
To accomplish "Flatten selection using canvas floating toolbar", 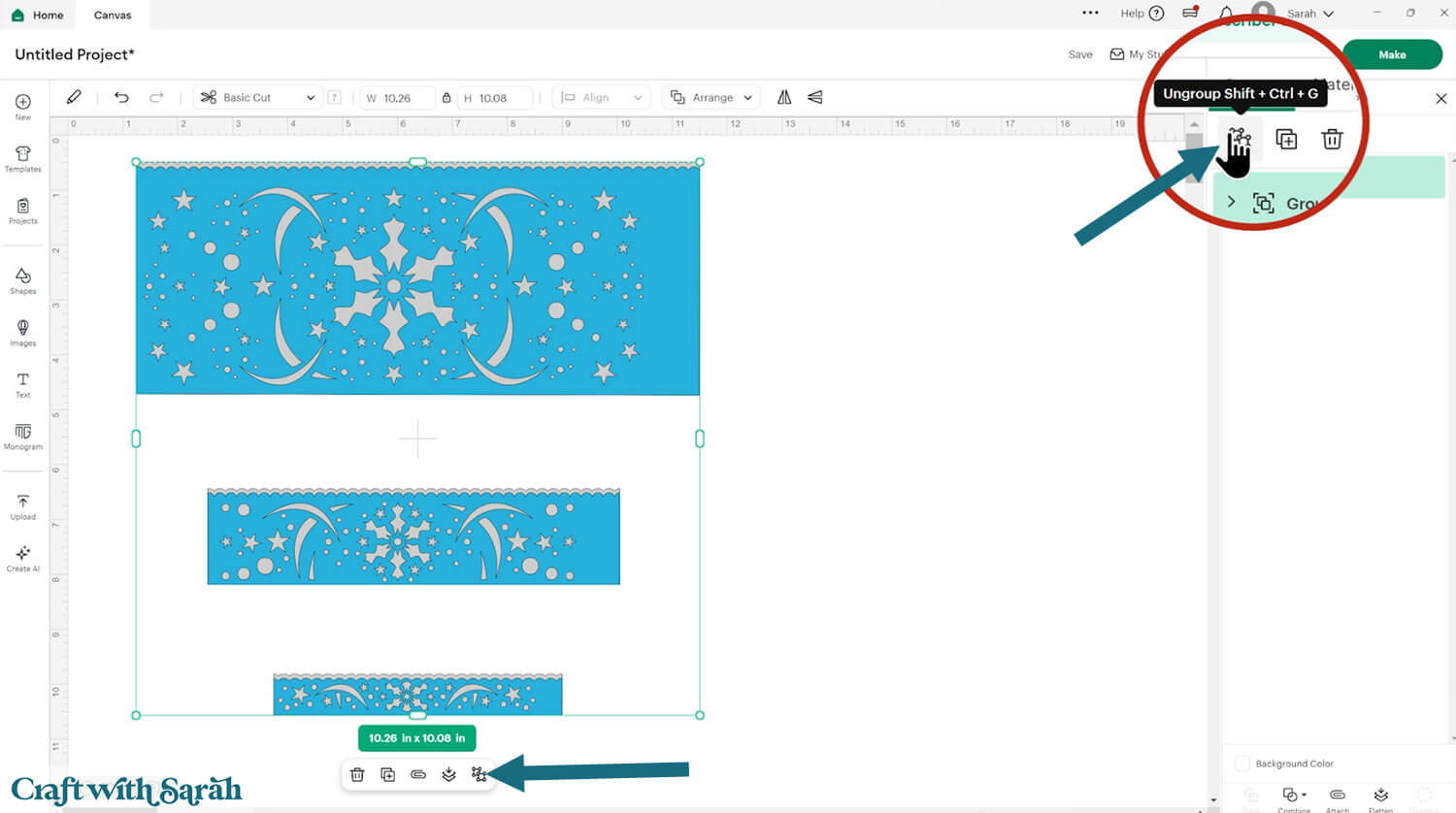I will [x=448, y=774].
